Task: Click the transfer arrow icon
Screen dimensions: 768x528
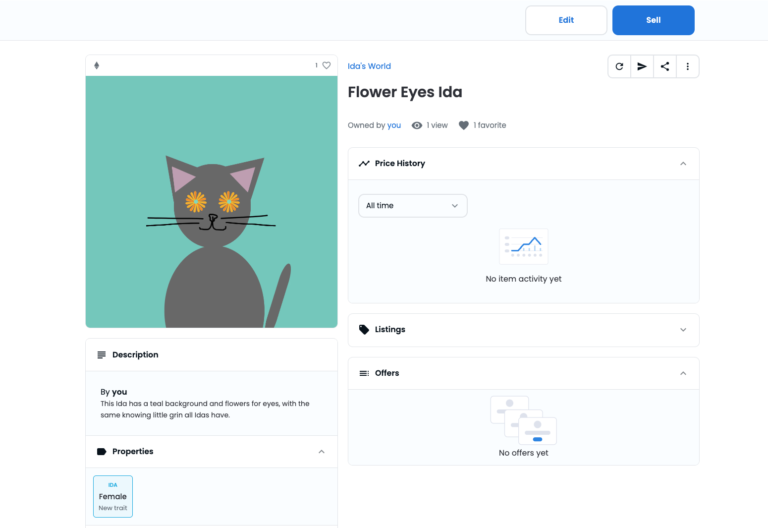Action: [642, 67]
